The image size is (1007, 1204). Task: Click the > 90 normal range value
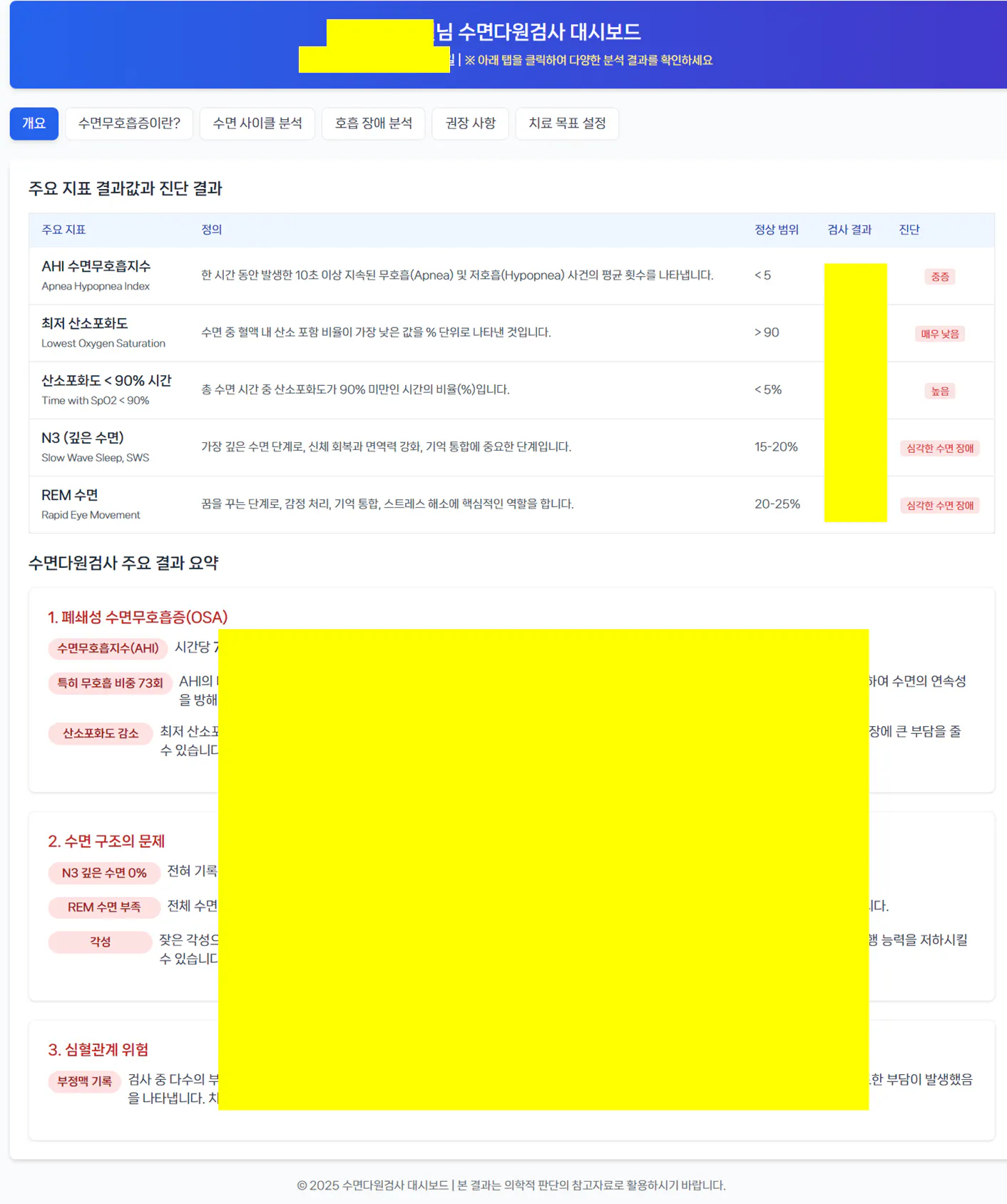(x=767, y=332)
